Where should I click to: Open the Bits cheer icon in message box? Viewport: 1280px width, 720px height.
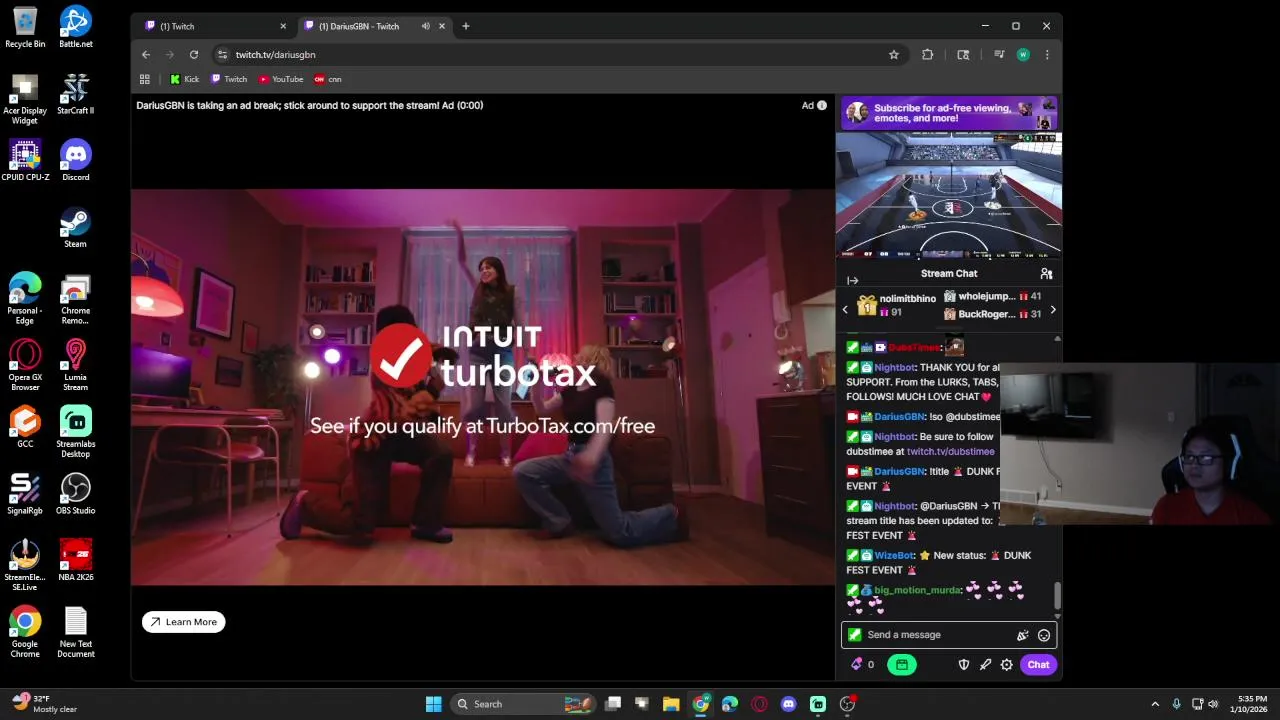click(1022, 635)
